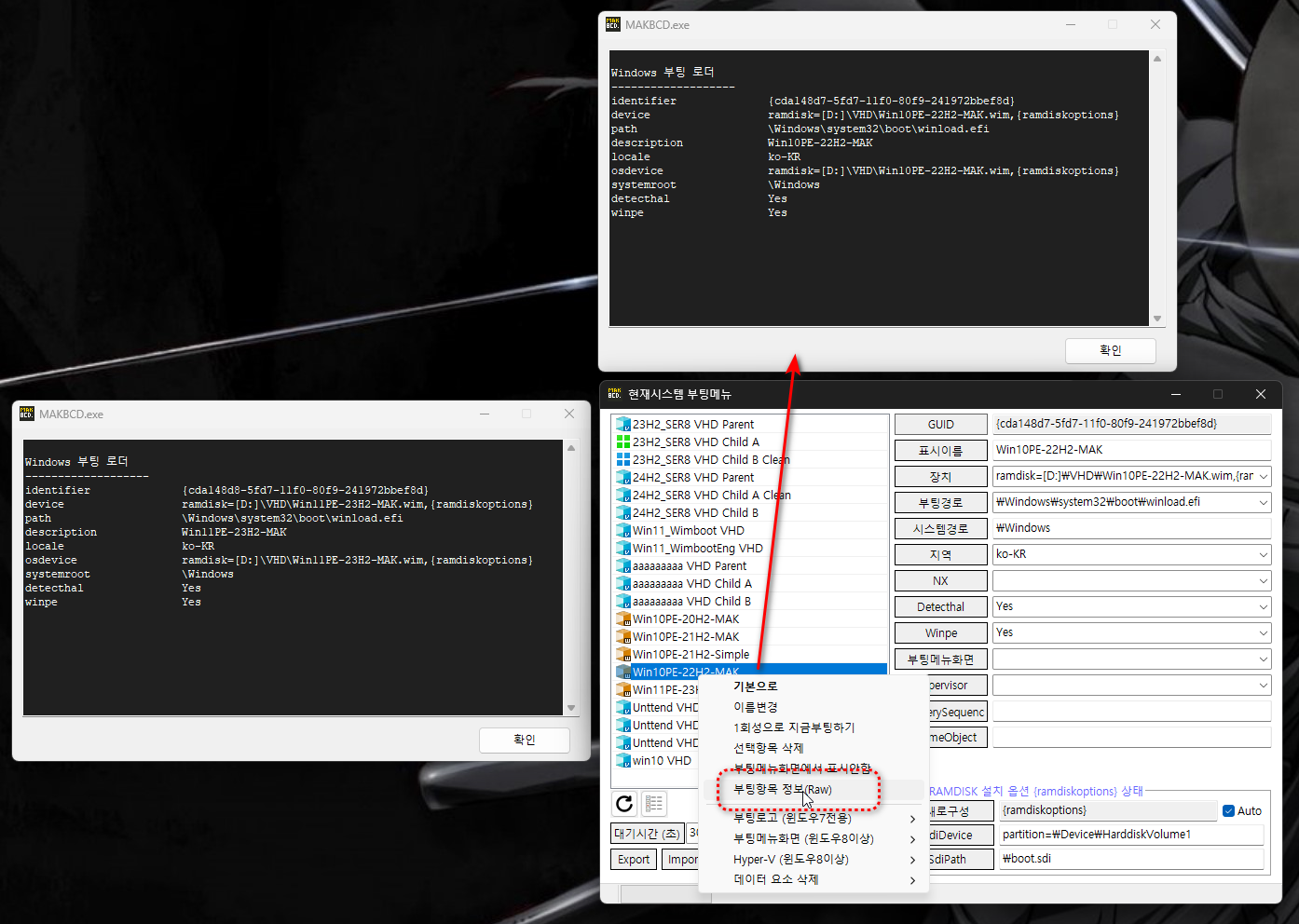This screenshot has width=1299, height=924.
Task: Click the SdiPath field containing \boot.sdi
Action: (x=1131, y=859)
